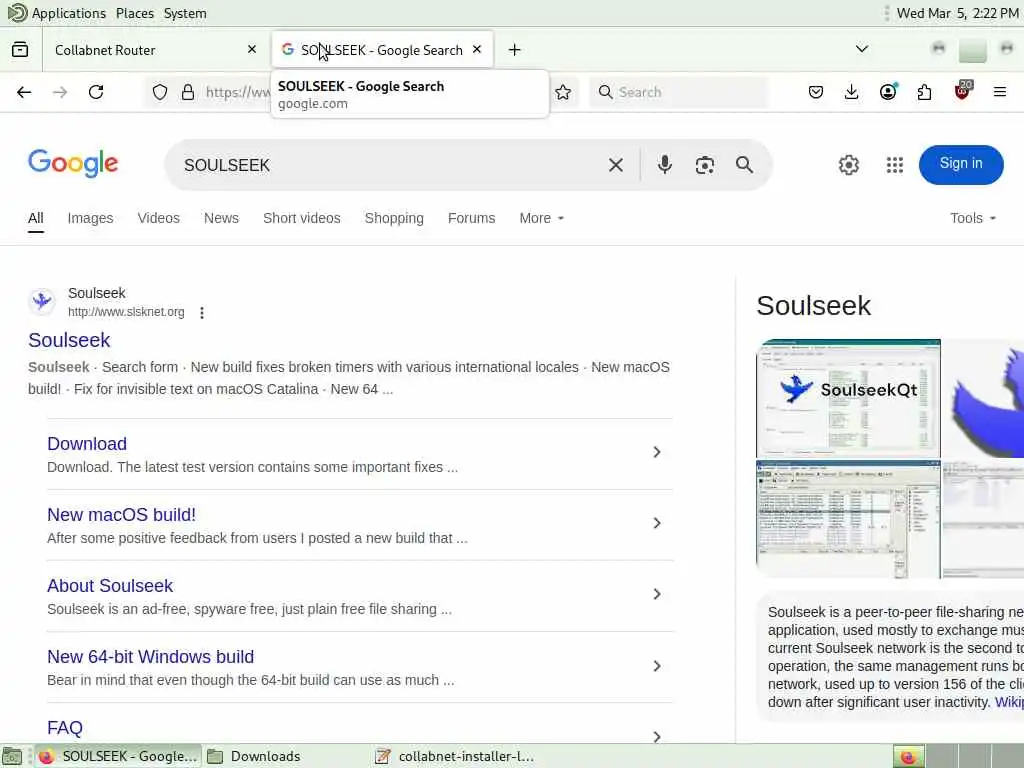Viewport: 1024px width, 768px height.
Task: Go to Google homepage via logo
Action: (73, 163)
